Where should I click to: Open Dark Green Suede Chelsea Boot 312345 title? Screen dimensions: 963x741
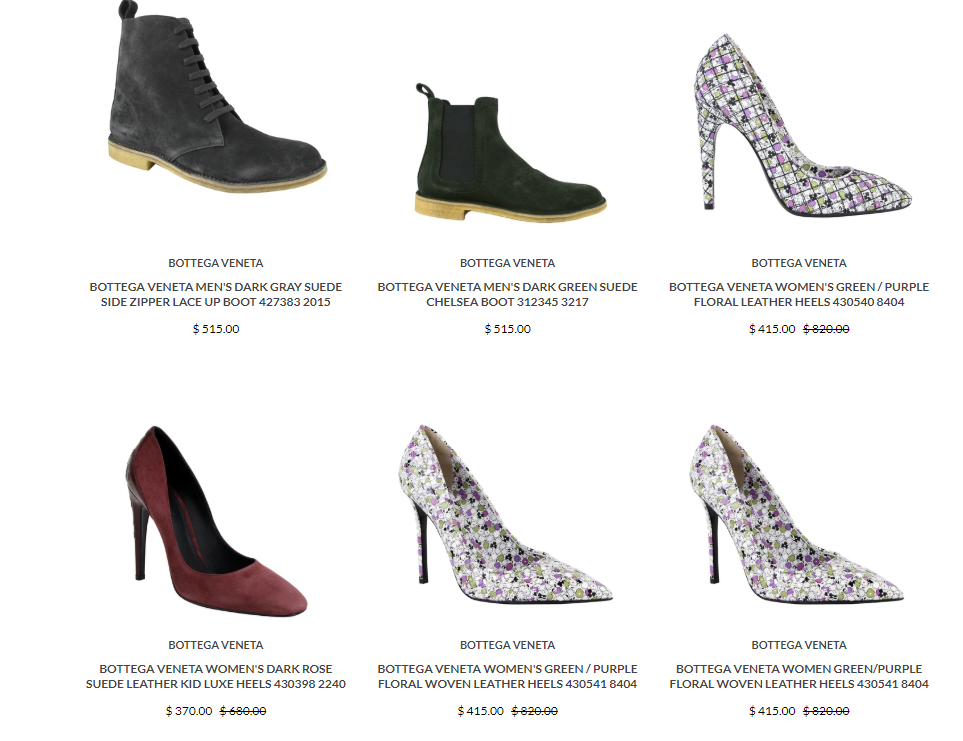click(507, 294)
